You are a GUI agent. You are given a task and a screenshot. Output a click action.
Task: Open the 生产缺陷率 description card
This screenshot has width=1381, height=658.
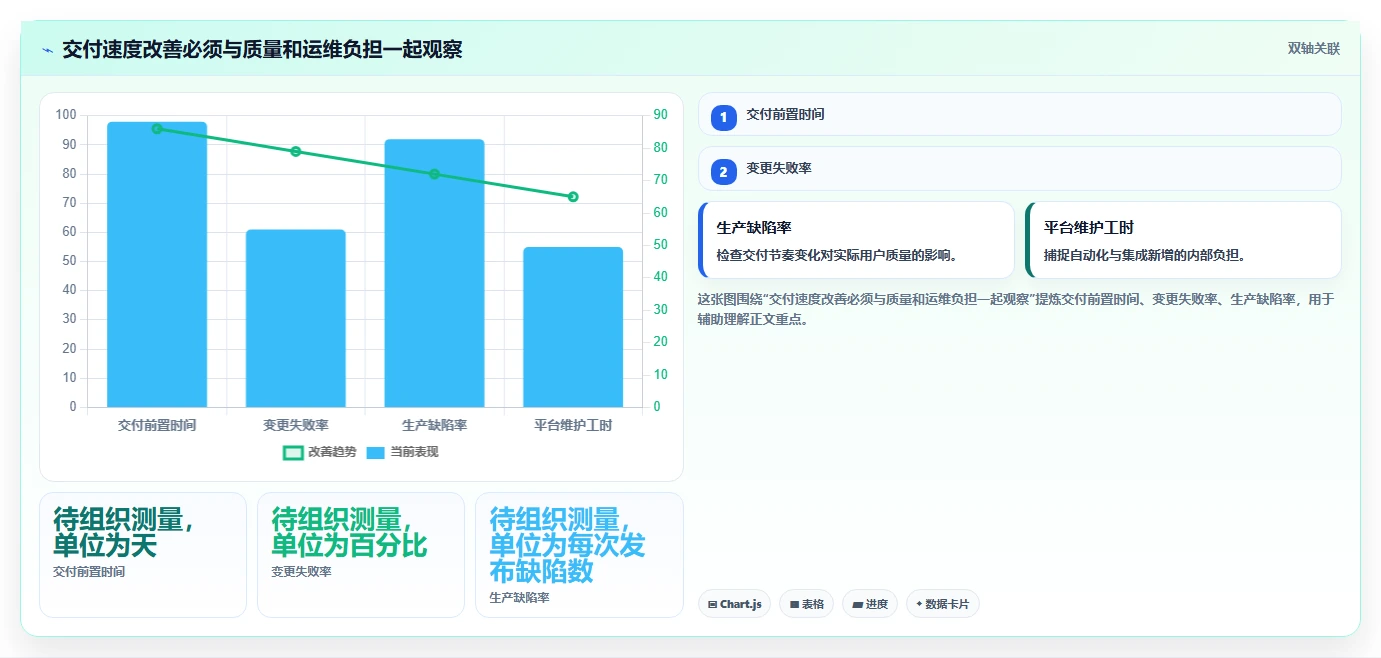click(x=856, y=240)
